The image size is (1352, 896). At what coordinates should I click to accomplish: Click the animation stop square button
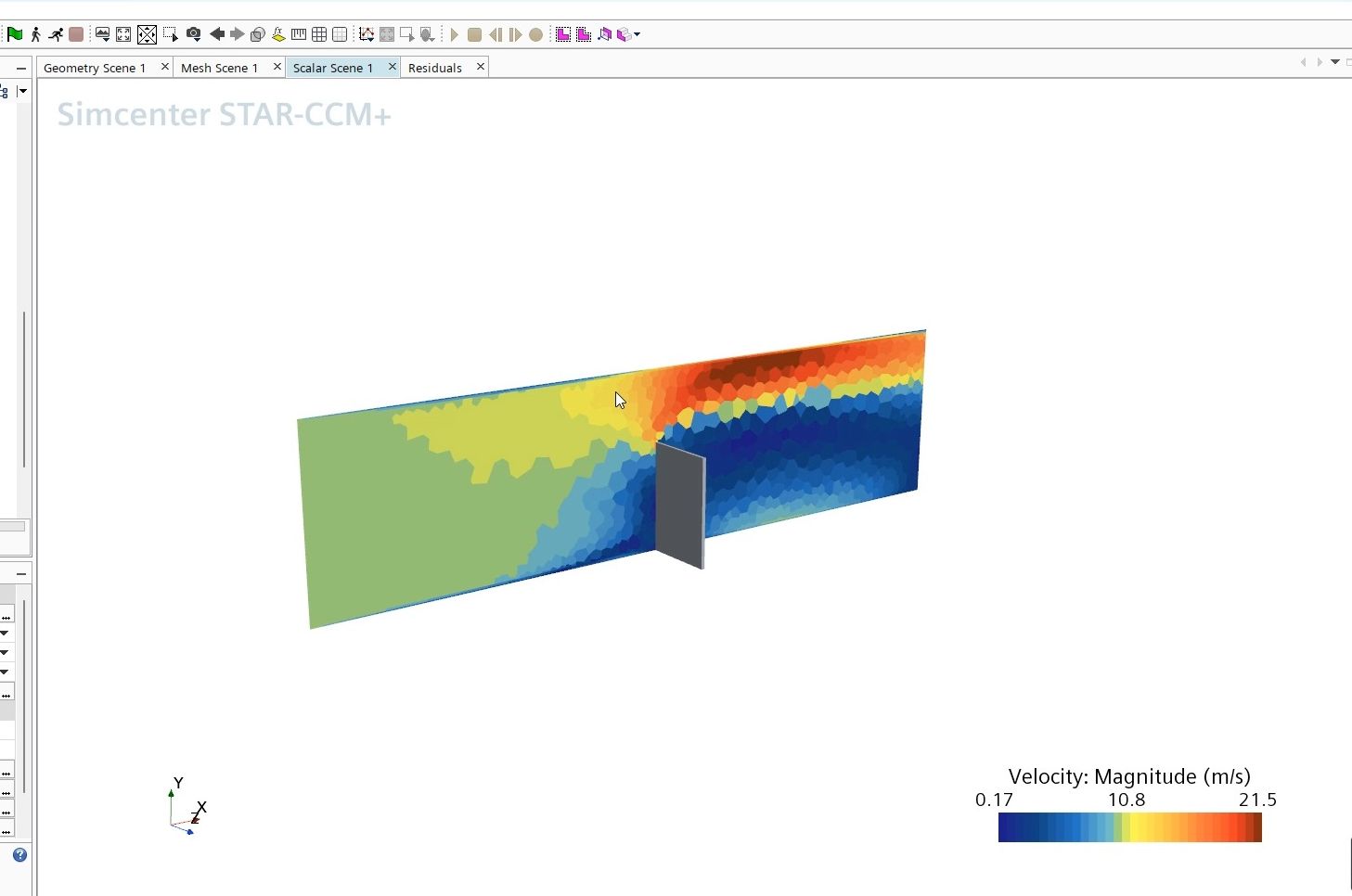tap(474, 34)
